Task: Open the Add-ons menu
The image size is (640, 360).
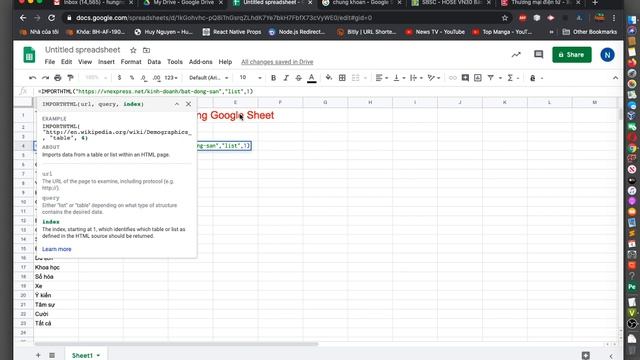Action: point(200,62)
